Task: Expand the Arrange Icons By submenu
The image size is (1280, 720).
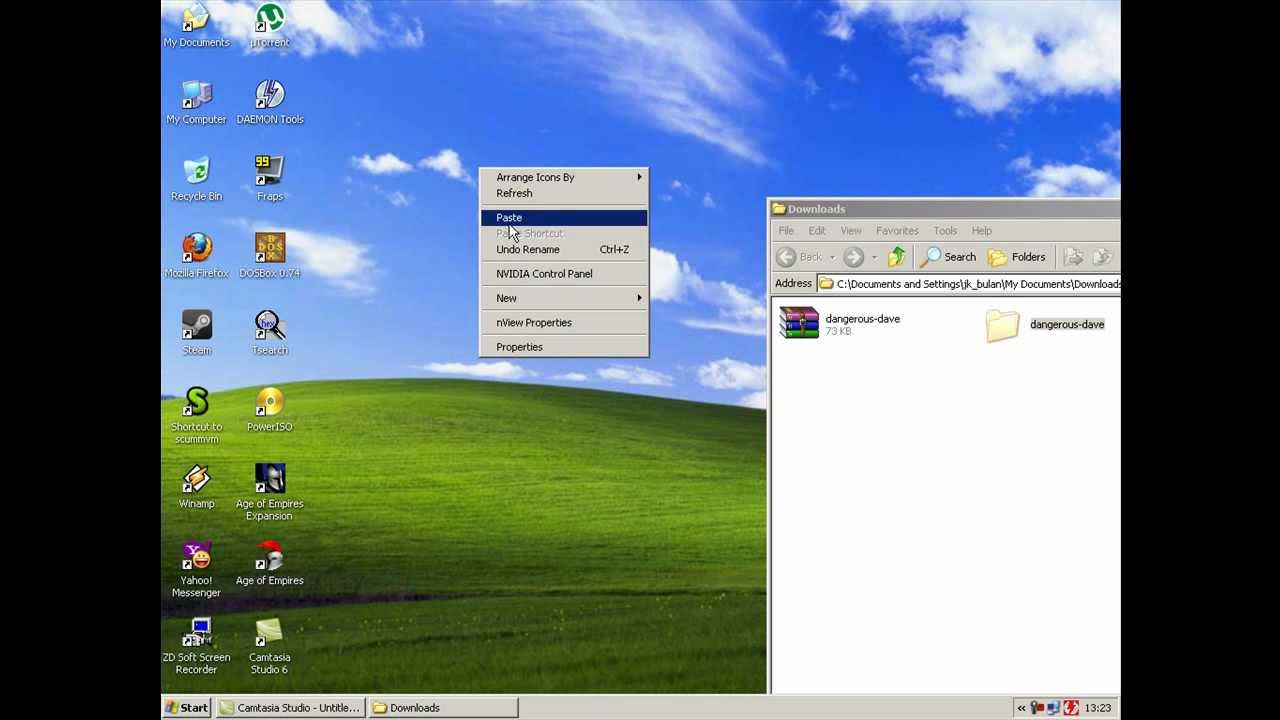Action: coord(564,177)
